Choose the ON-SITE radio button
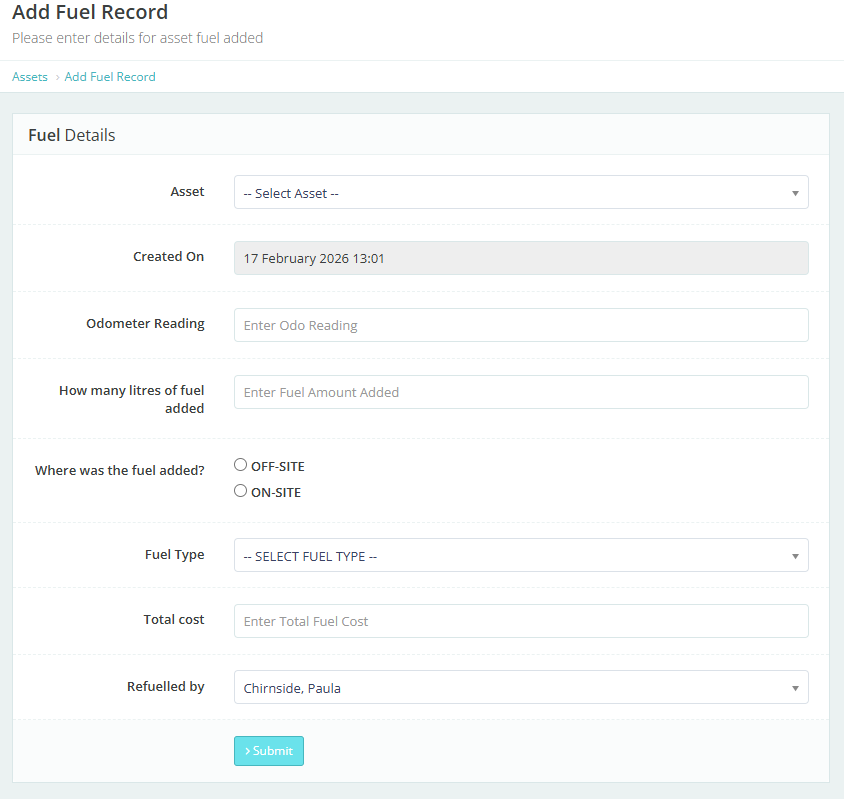 pyautogui.click(x=240, y=491)
